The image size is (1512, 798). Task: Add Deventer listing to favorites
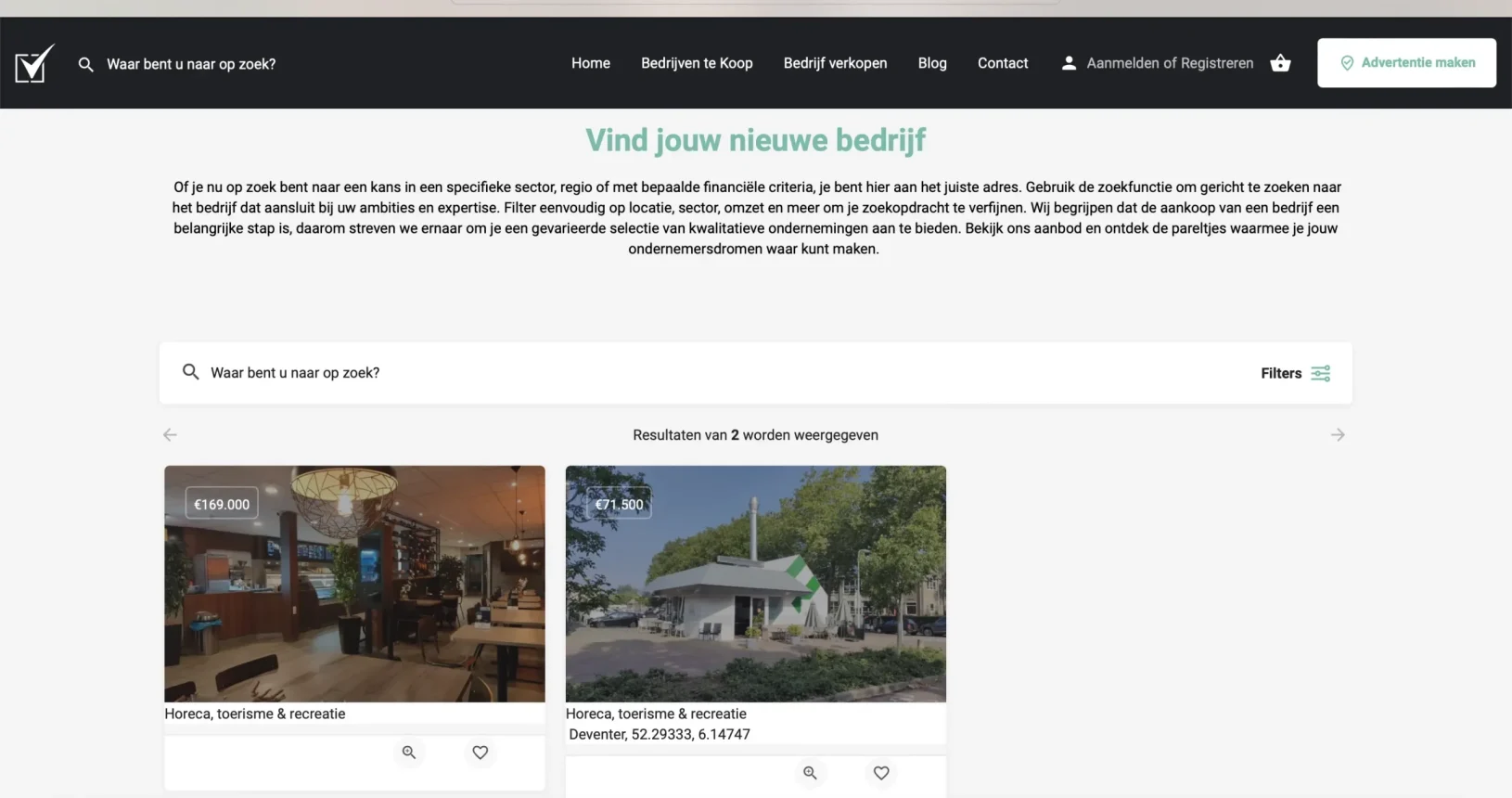tap(881, 773)
